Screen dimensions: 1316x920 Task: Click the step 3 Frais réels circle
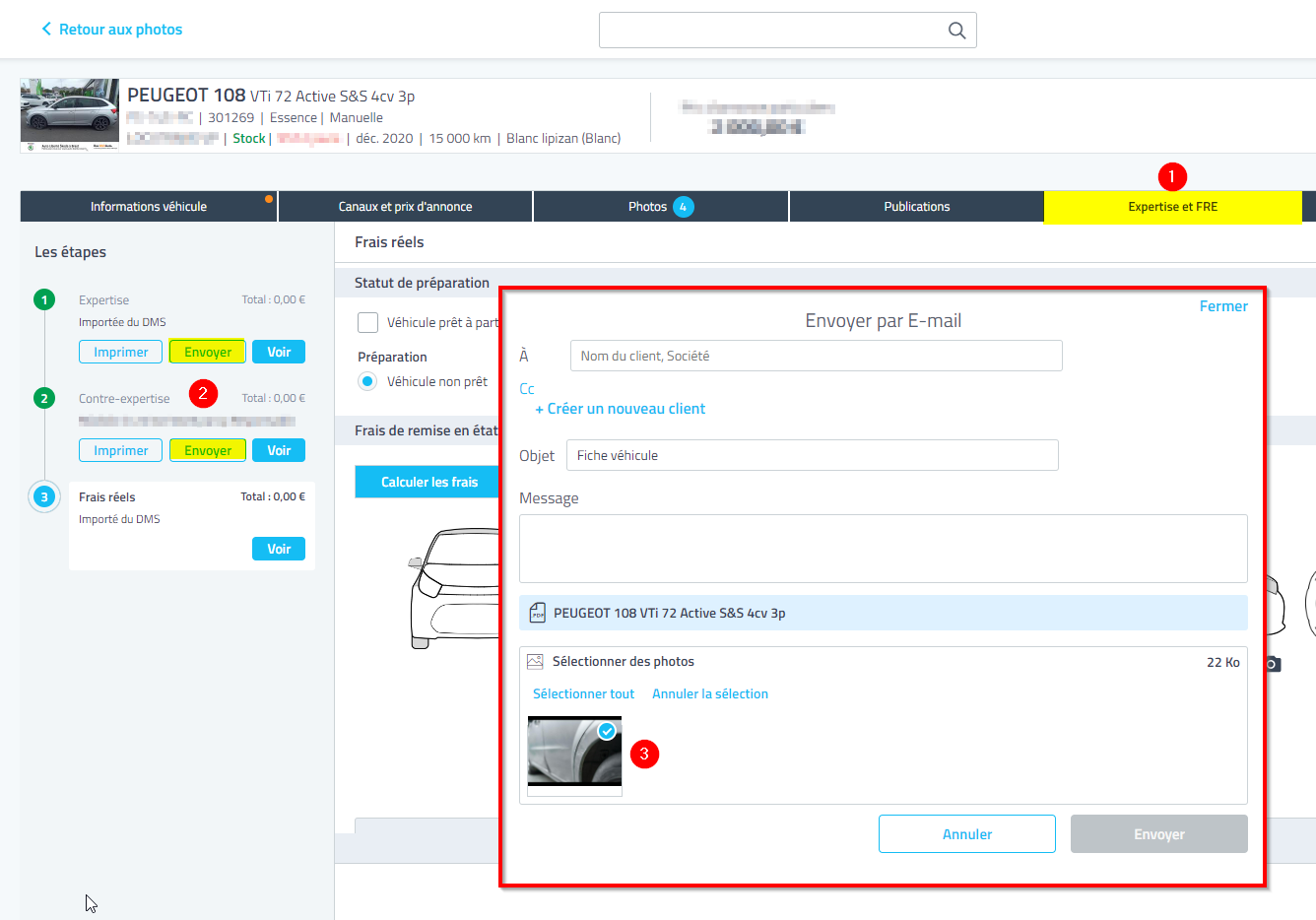click(x=44, y=496)
